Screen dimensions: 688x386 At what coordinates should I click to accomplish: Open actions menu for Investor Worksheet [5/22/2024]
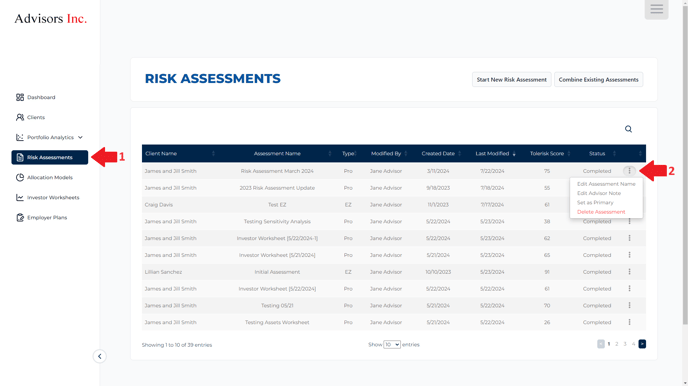(629, 289)
